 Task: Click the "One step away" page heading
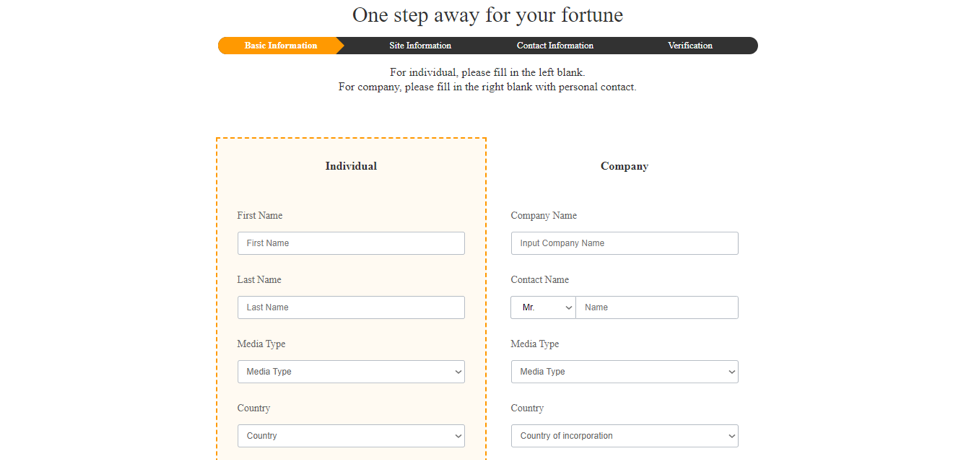tap(487, 15)
